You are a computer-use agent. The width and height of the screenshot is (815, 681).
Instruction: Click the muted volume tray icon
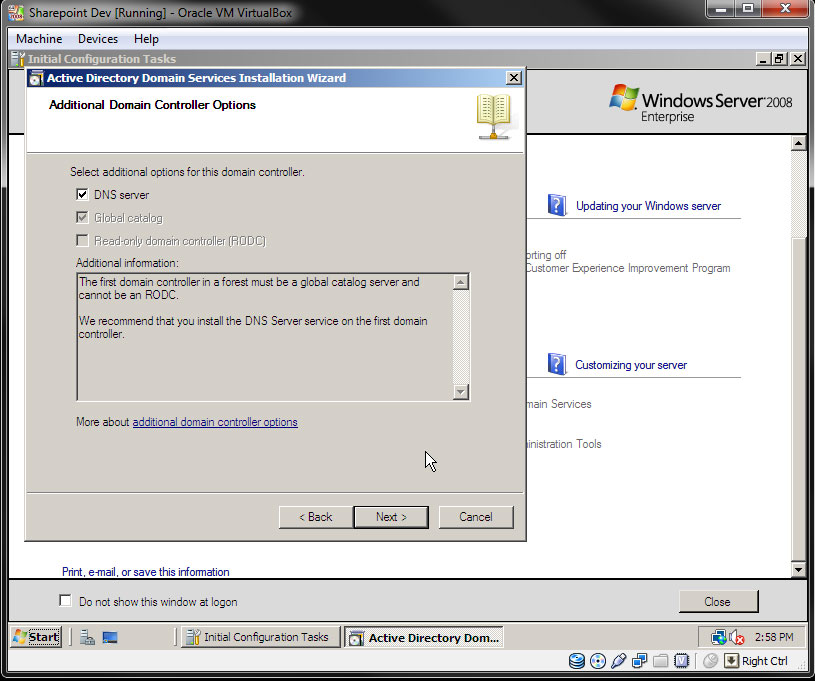point(737,637)
